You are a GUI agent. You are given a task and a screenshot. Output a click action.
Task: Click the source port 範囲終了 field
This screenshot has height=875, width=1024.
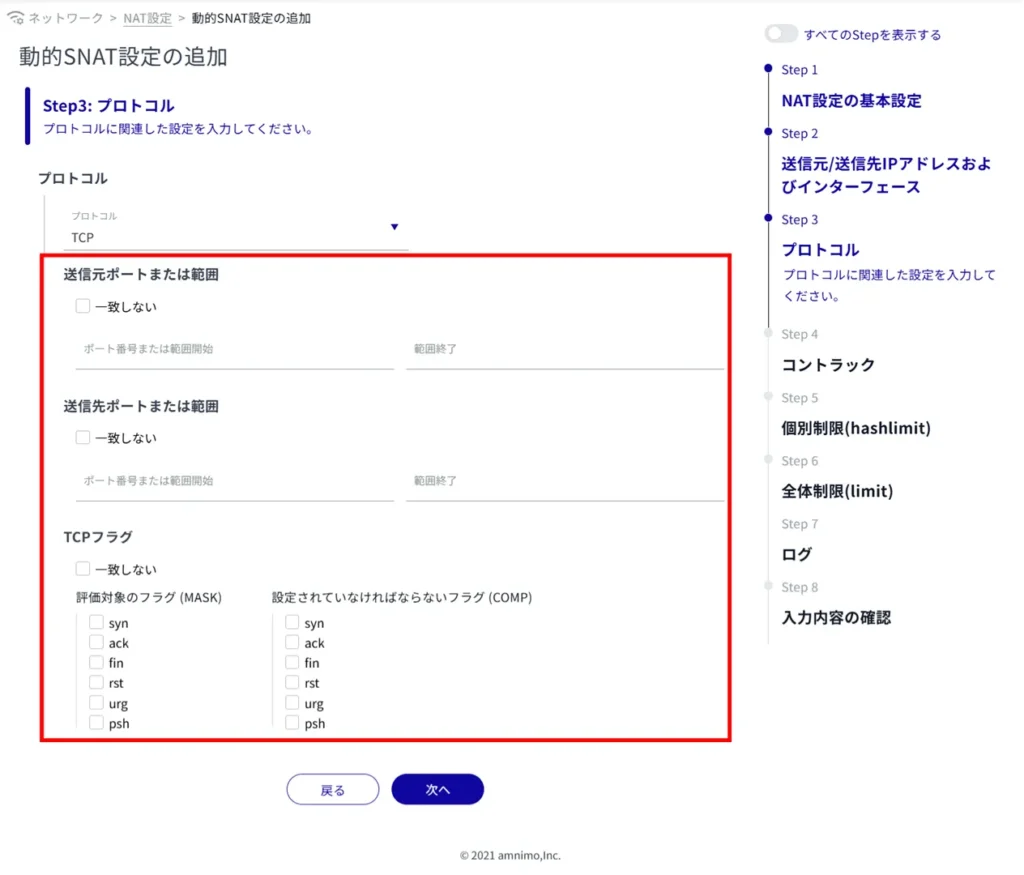pos(564,350)
